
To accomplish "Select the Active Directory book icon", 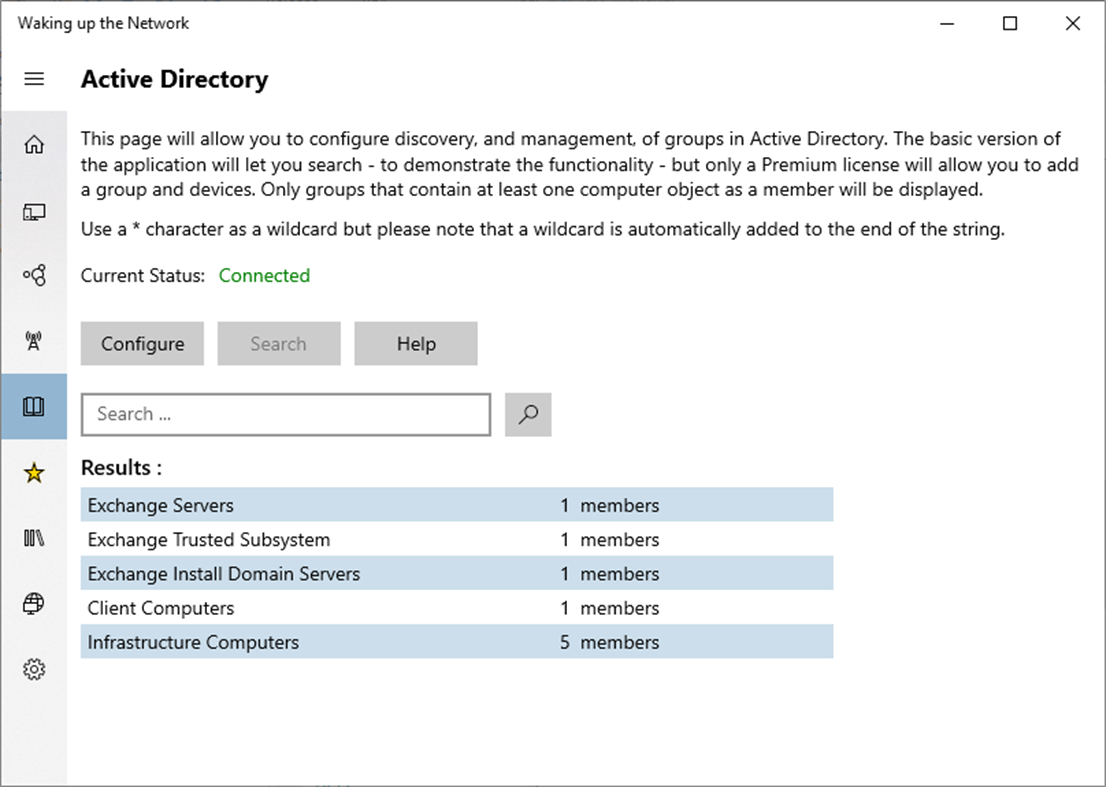I will [34, 407].
